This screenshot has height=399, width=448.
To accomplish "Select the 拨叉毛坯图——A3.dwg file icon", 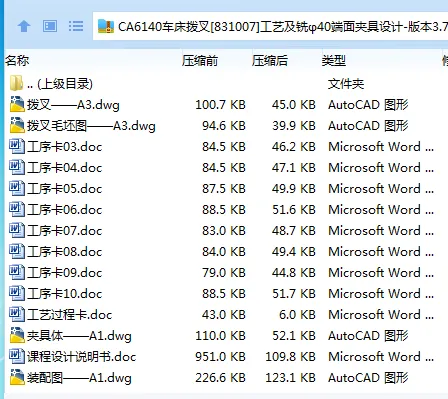I will click(17, 125).
